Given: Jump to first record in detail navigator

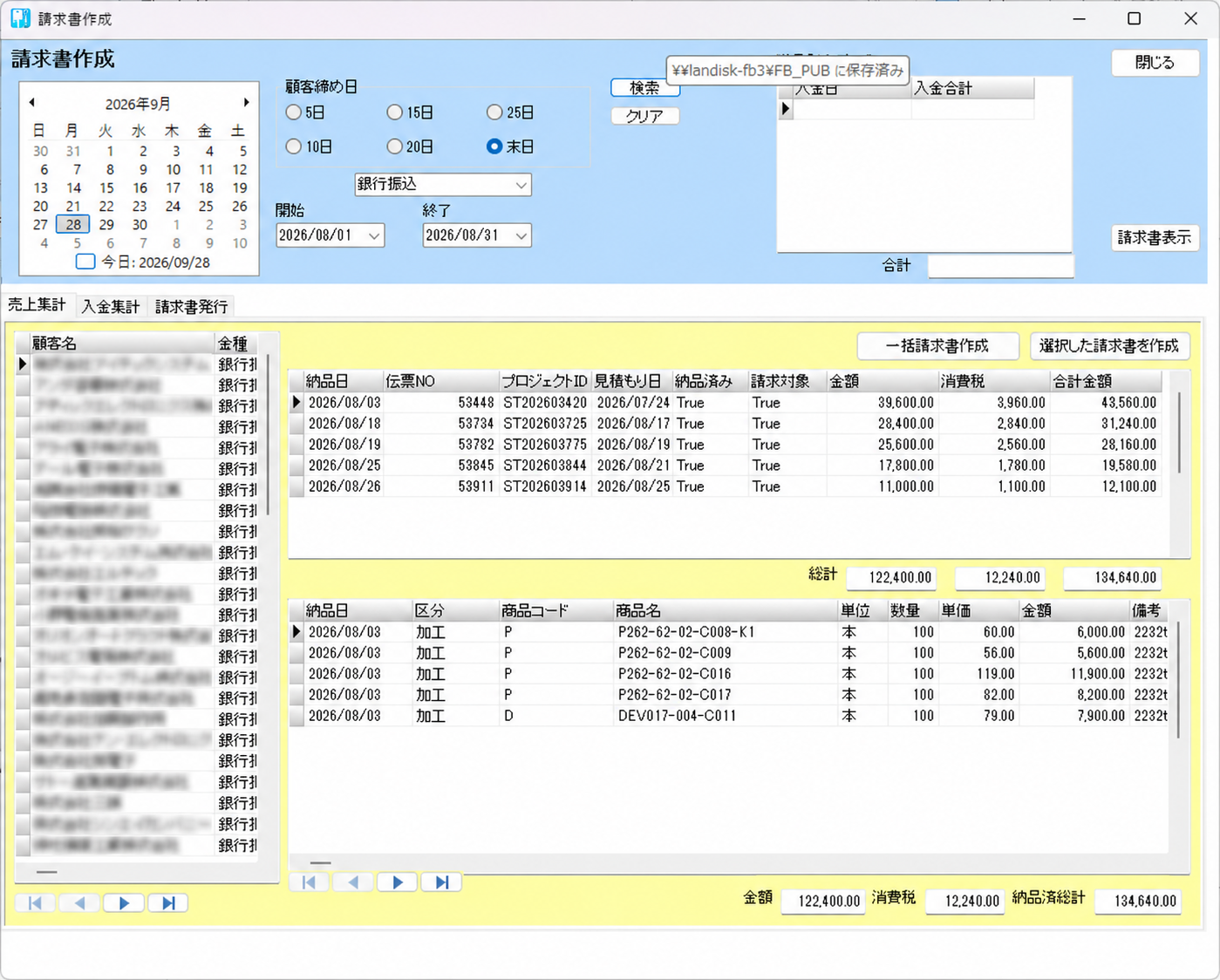Looking at the screenshot, I should click(x=309, y=882).
